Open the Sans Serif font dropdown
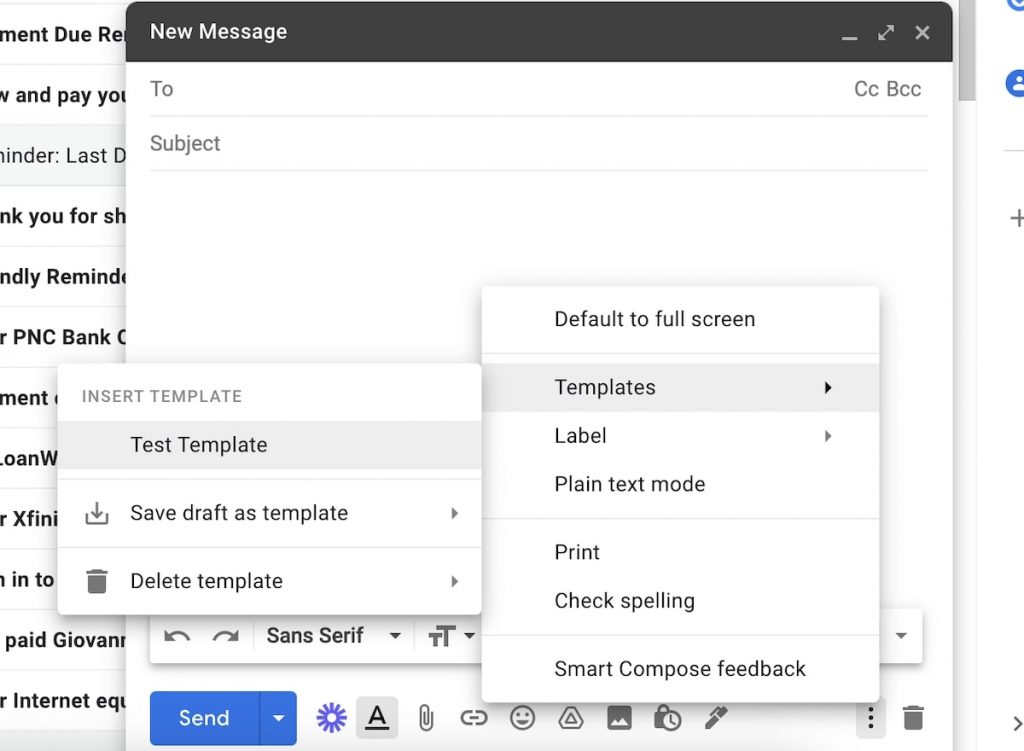Screen dimensions: 1024x751 click(333, 636)
